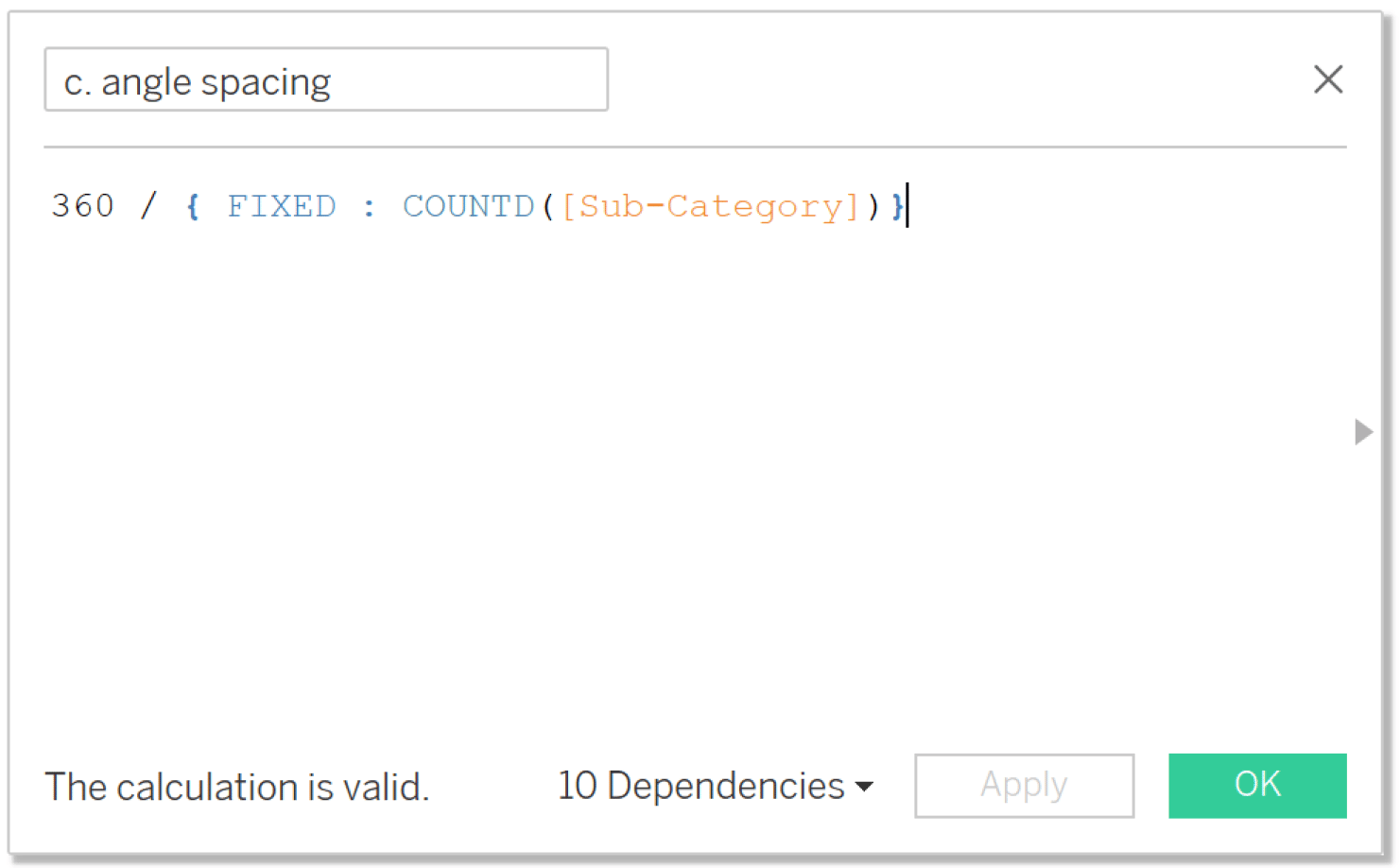
Task: Click the blank formula area below the expression
Action: (x=662, y=454)
